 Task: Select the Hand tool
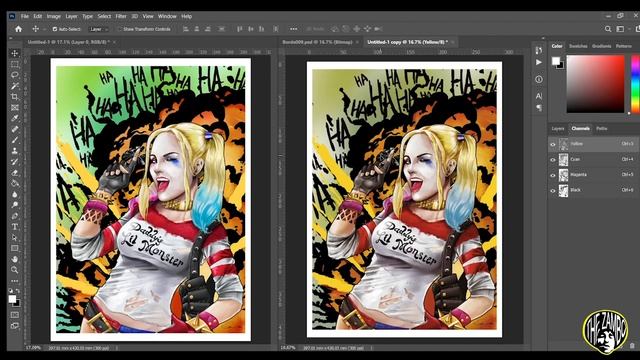(x=15, y=259)
